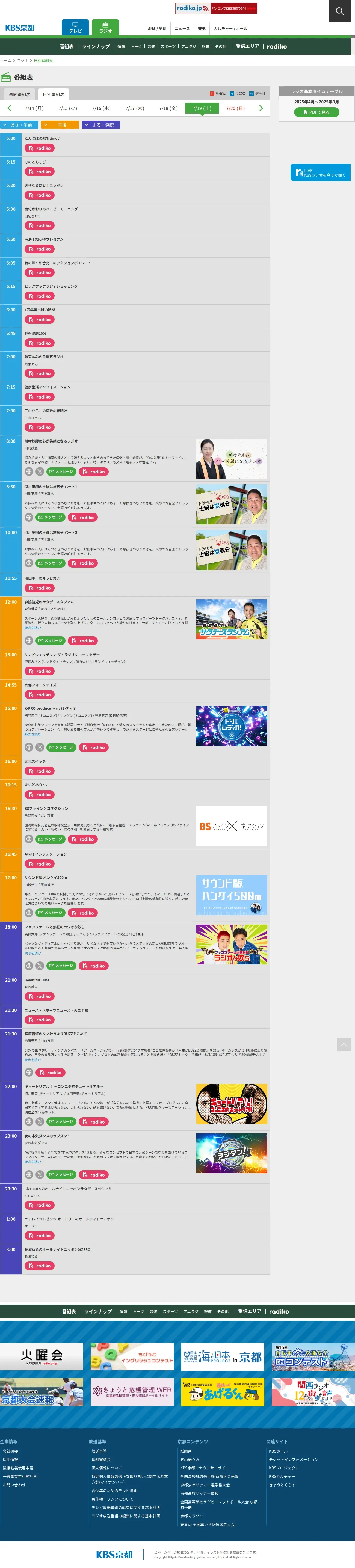The height and width of the screenshot is (1568, 355).
Task: Open radiko for SixTONESのオールナイトニッポン
Action: [40, 1205]
